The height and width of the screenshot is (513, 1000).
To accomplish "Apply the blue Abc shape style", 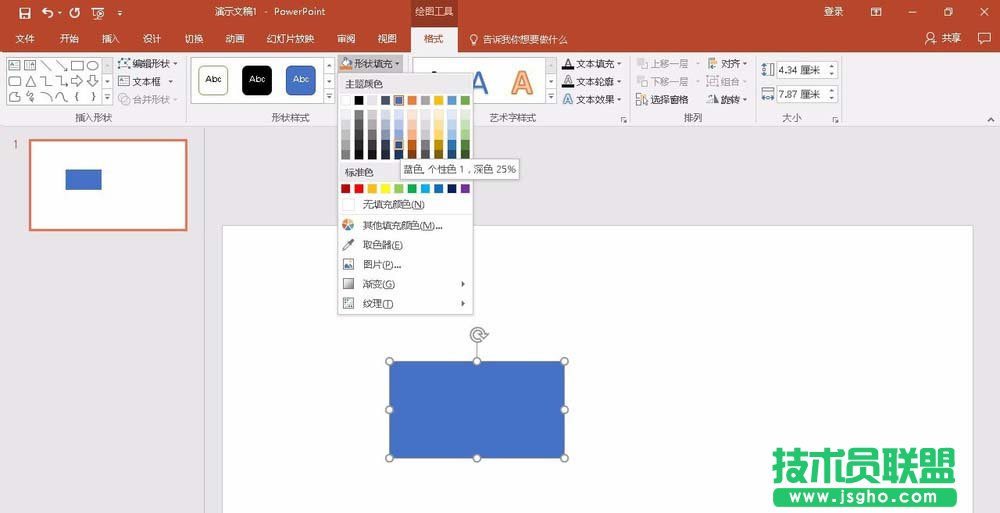I will tap(301, 80).
